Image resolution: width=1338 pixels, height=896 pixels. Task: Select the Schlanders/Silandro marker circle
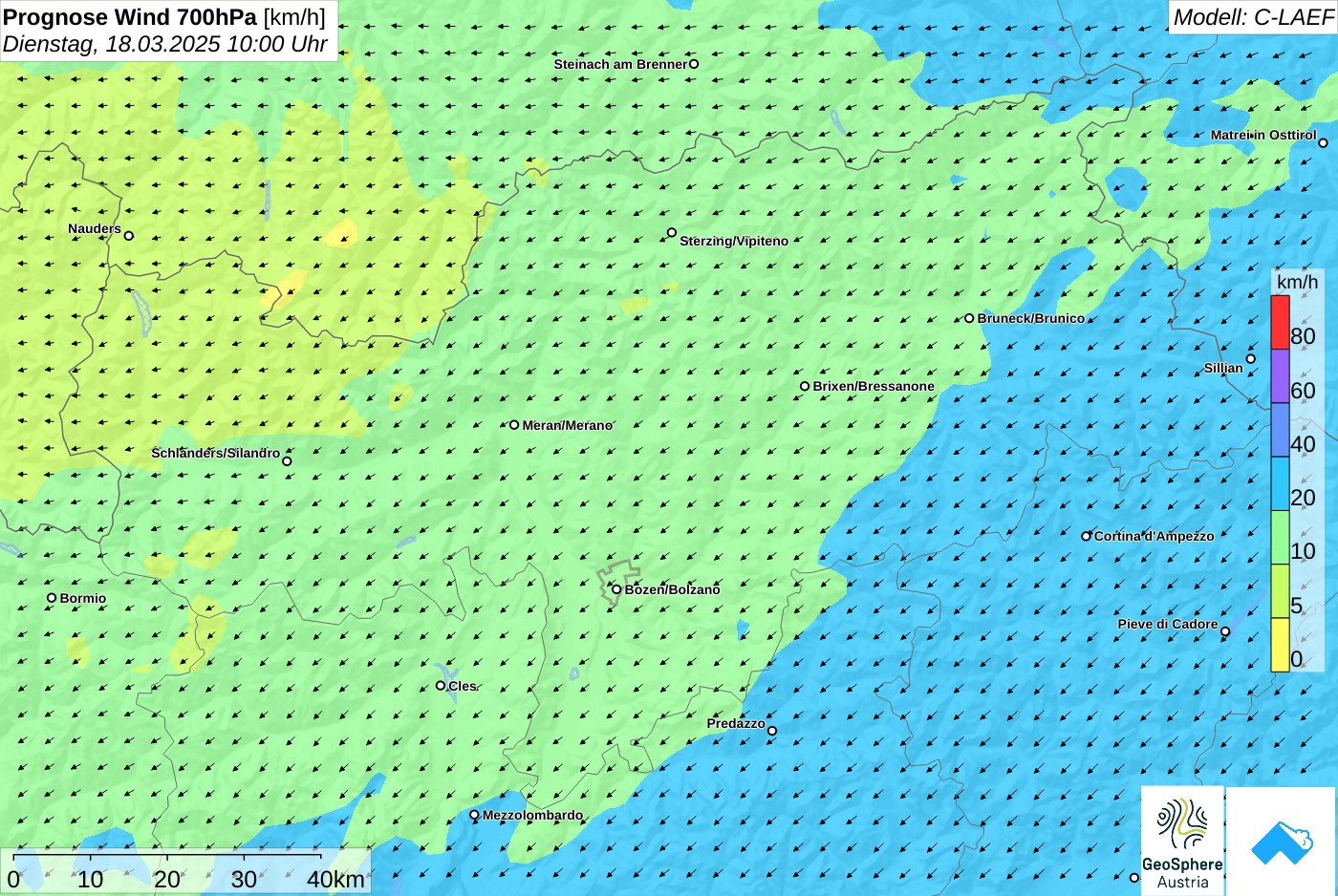click(287, 461)
